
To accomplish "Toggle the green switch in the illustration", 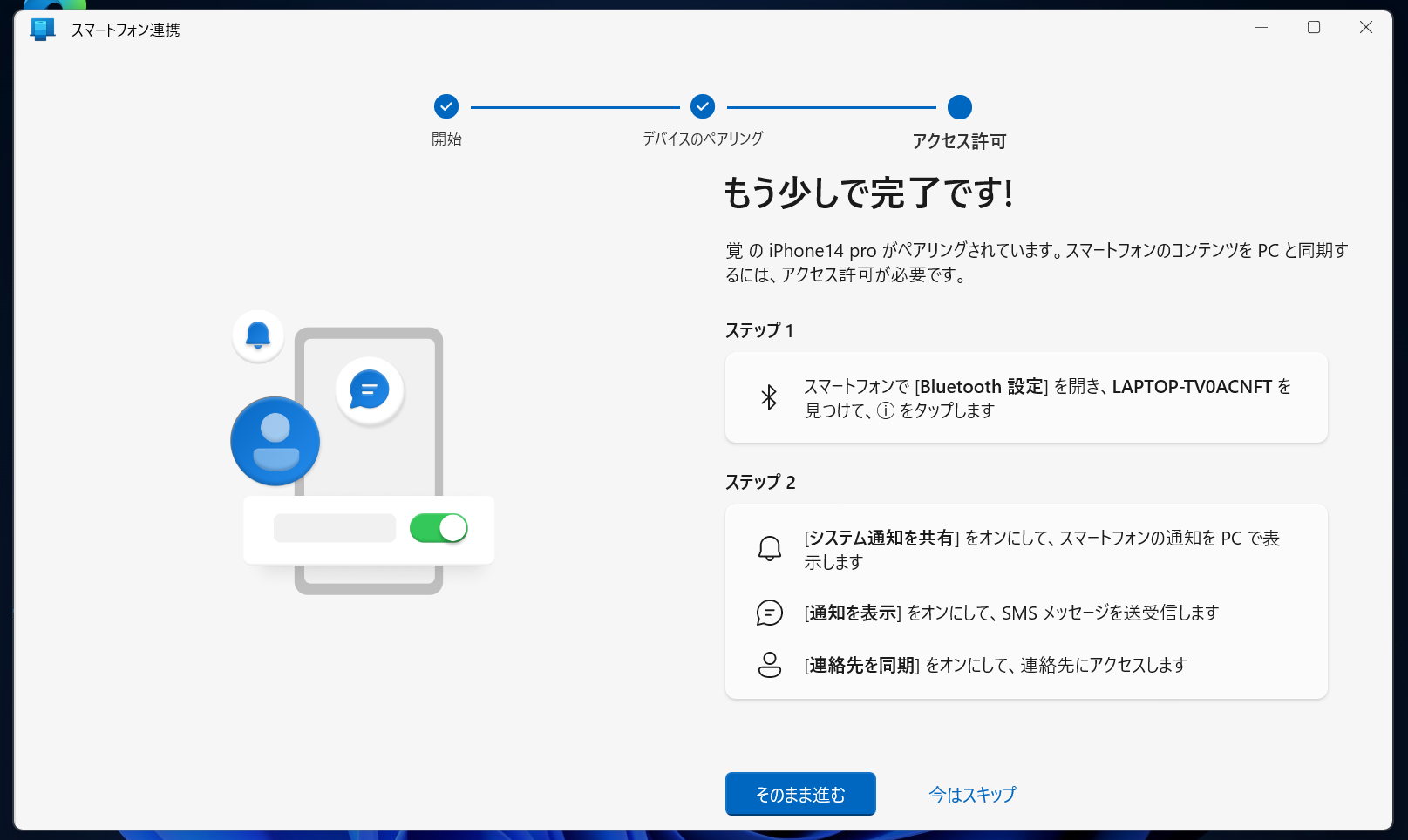I will tap(439, 528).
